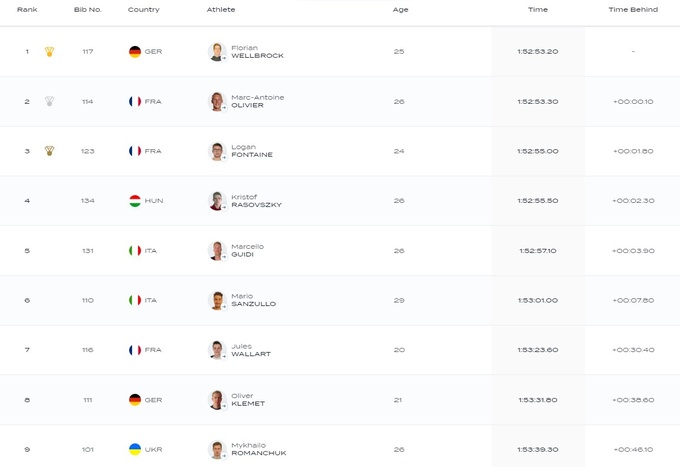Sort results by the Rank column header
This screenshot has width=680, height=467.
27,9
